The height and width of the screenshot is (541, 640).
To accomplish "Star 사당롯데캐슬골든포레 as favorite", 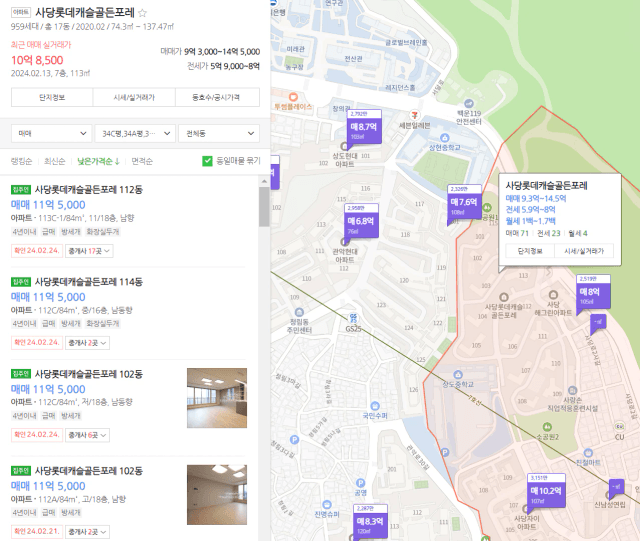I will (x=142, y=13).
